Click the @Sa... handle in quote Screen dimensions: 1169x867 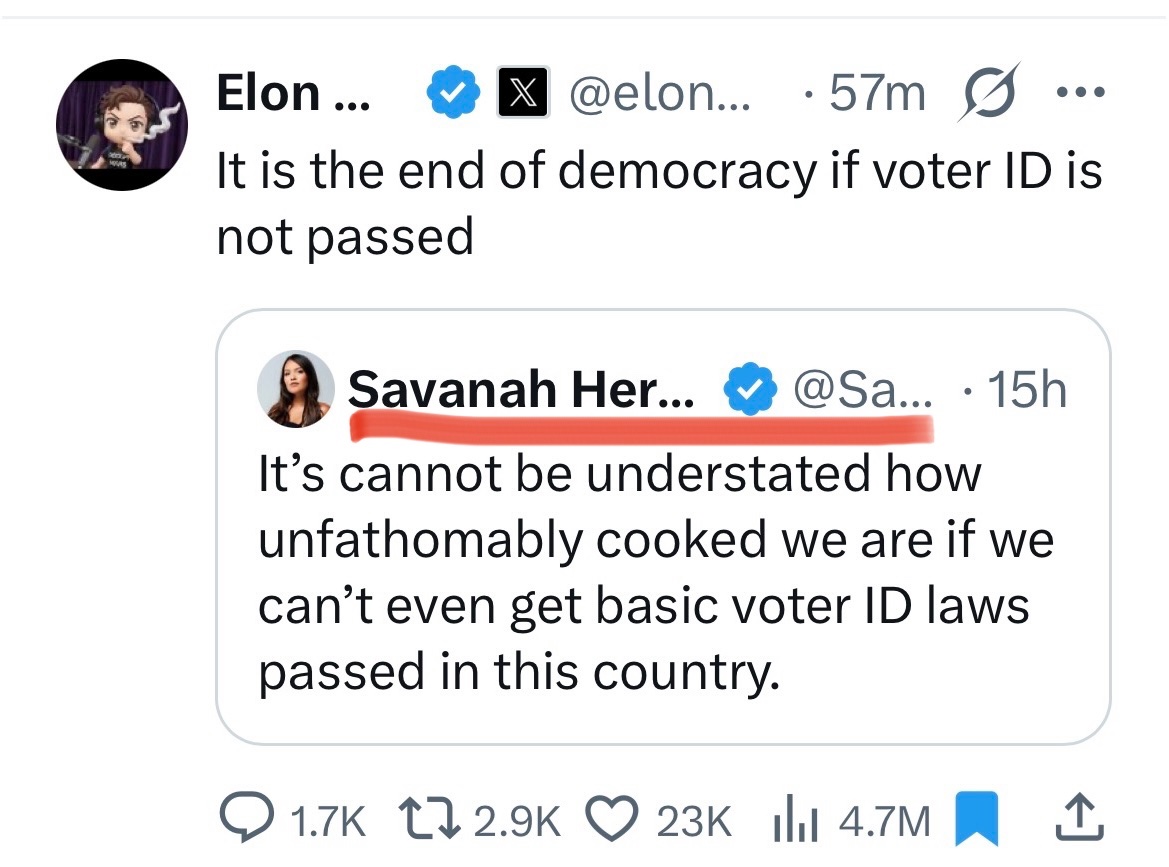[860, 388]
